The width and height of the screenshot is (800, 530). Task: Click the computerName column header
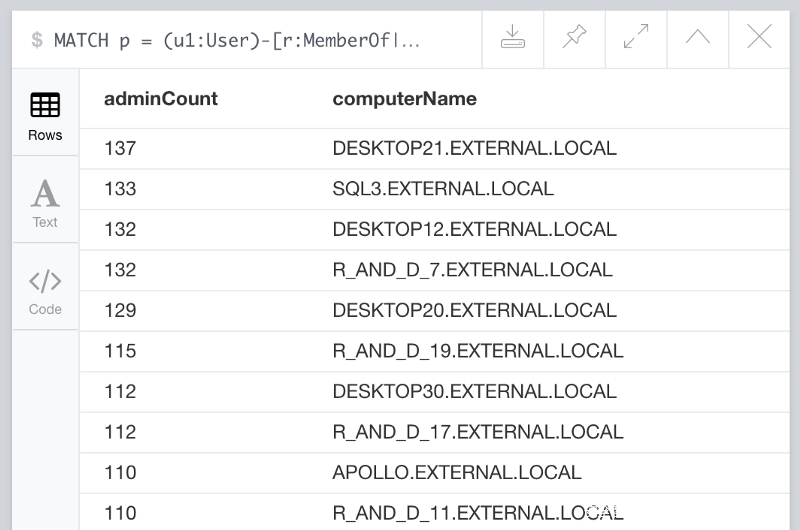[x=404, y=99]
